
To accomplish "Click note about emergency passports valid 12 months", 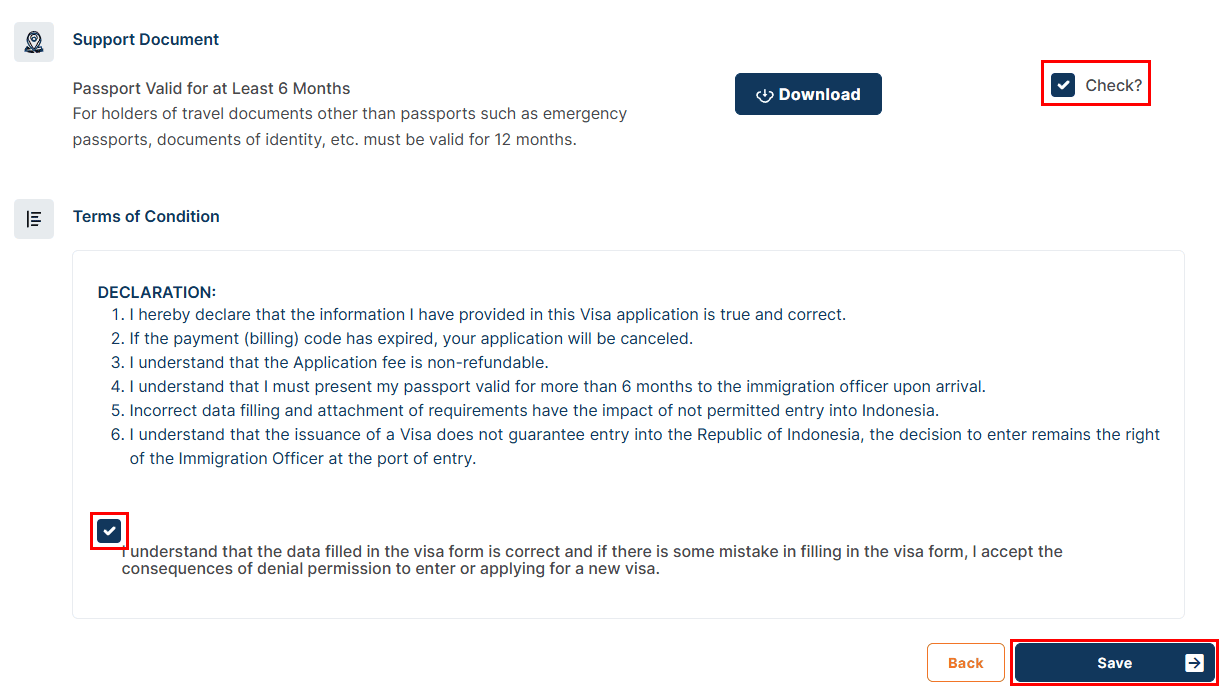I will (x=350, y=127).
